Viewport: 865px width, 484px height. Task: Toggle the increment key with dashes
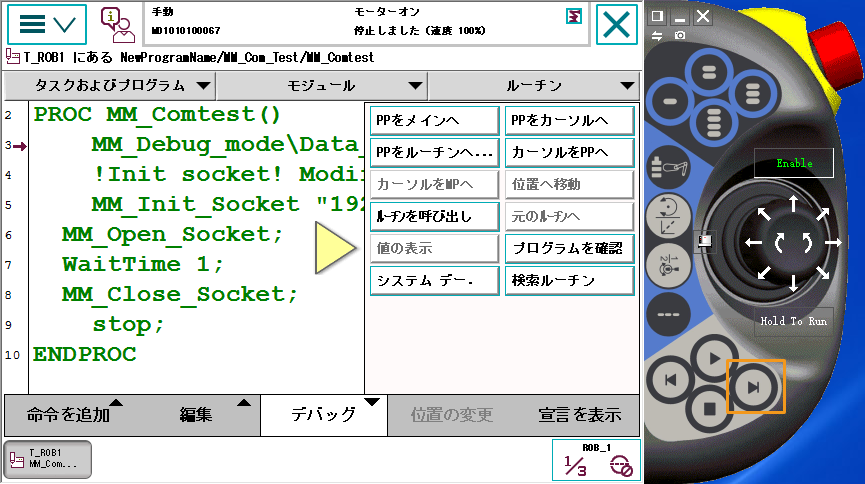(x=668, y=315)
